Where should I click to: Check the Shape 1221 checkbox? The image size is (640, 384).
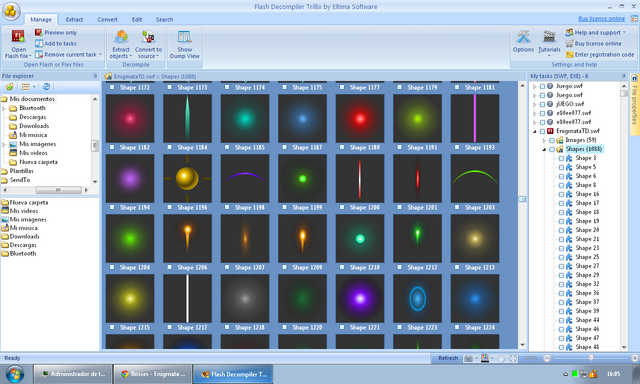pos(342,327)
